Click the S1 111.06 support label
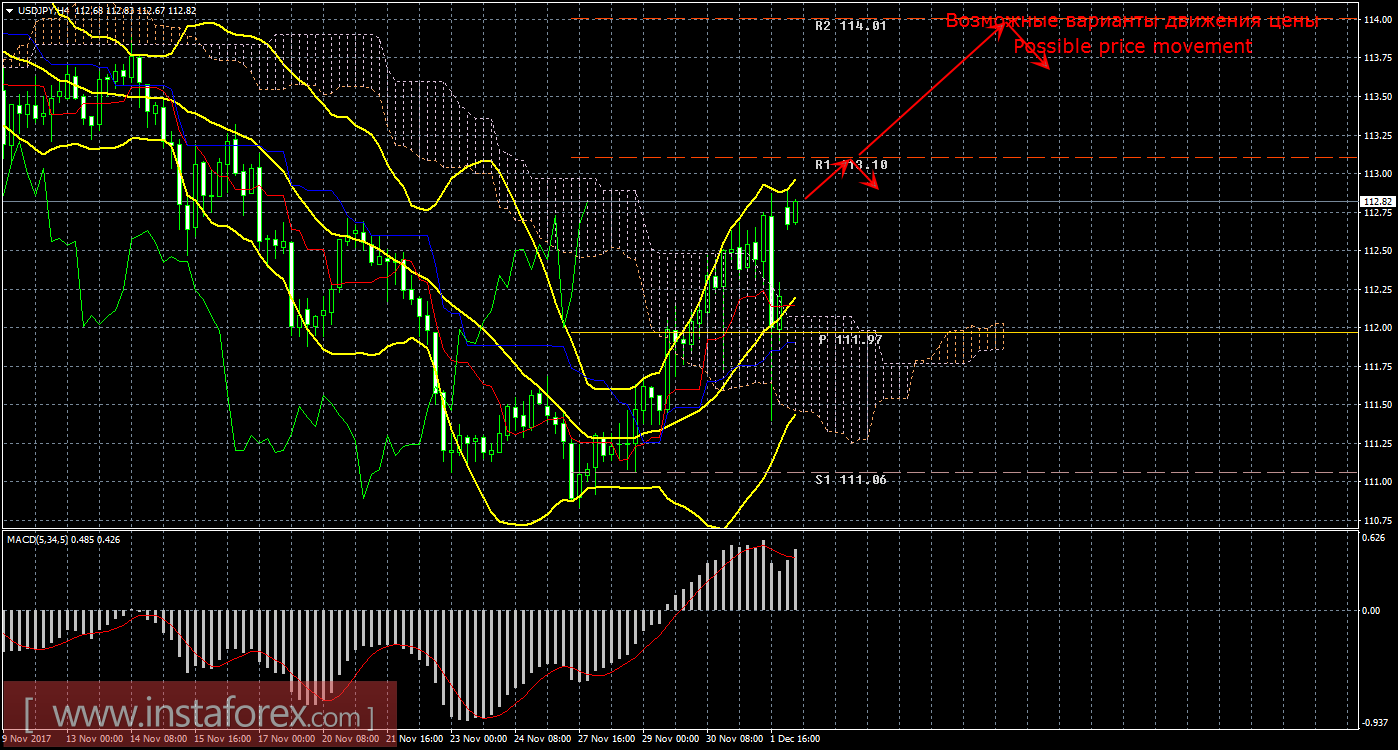 [x=850, y=480]
